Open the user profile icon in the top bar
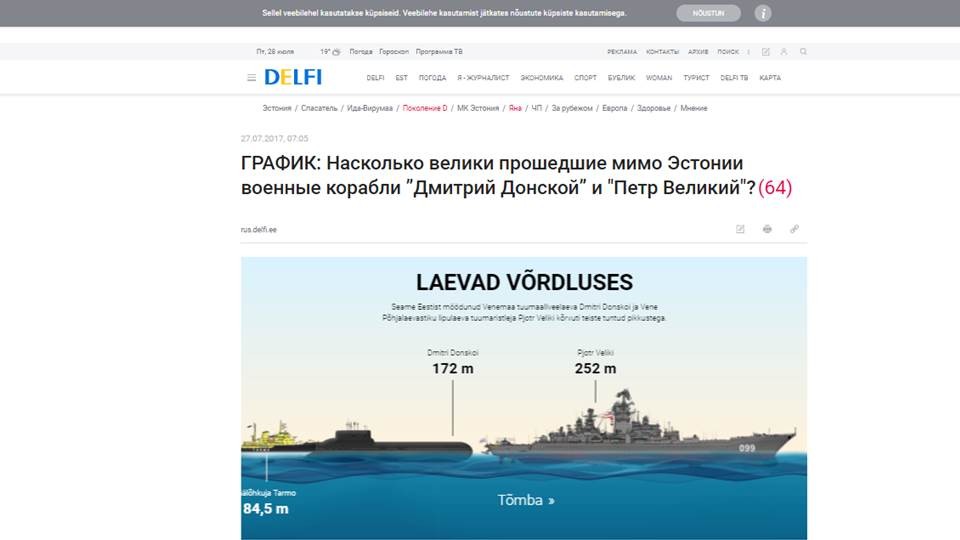The width and height of the screenshot is (960, 540). [x=784, y=52]
